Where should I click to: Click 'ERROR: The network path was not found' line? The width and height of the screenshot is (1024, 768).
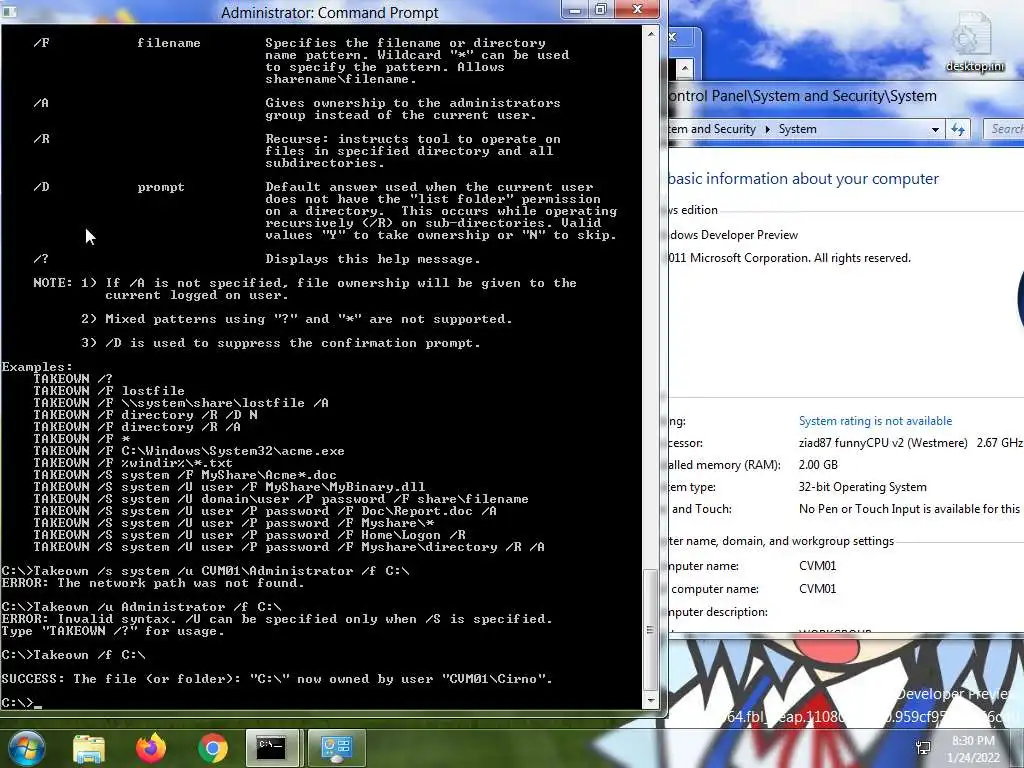(153, 583)
